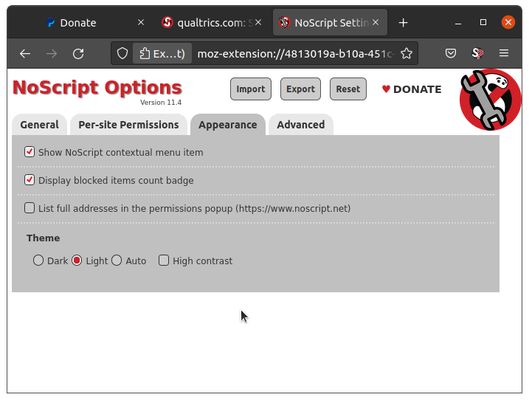
Task: Click the forward navigation arrow
Action: 51,54
